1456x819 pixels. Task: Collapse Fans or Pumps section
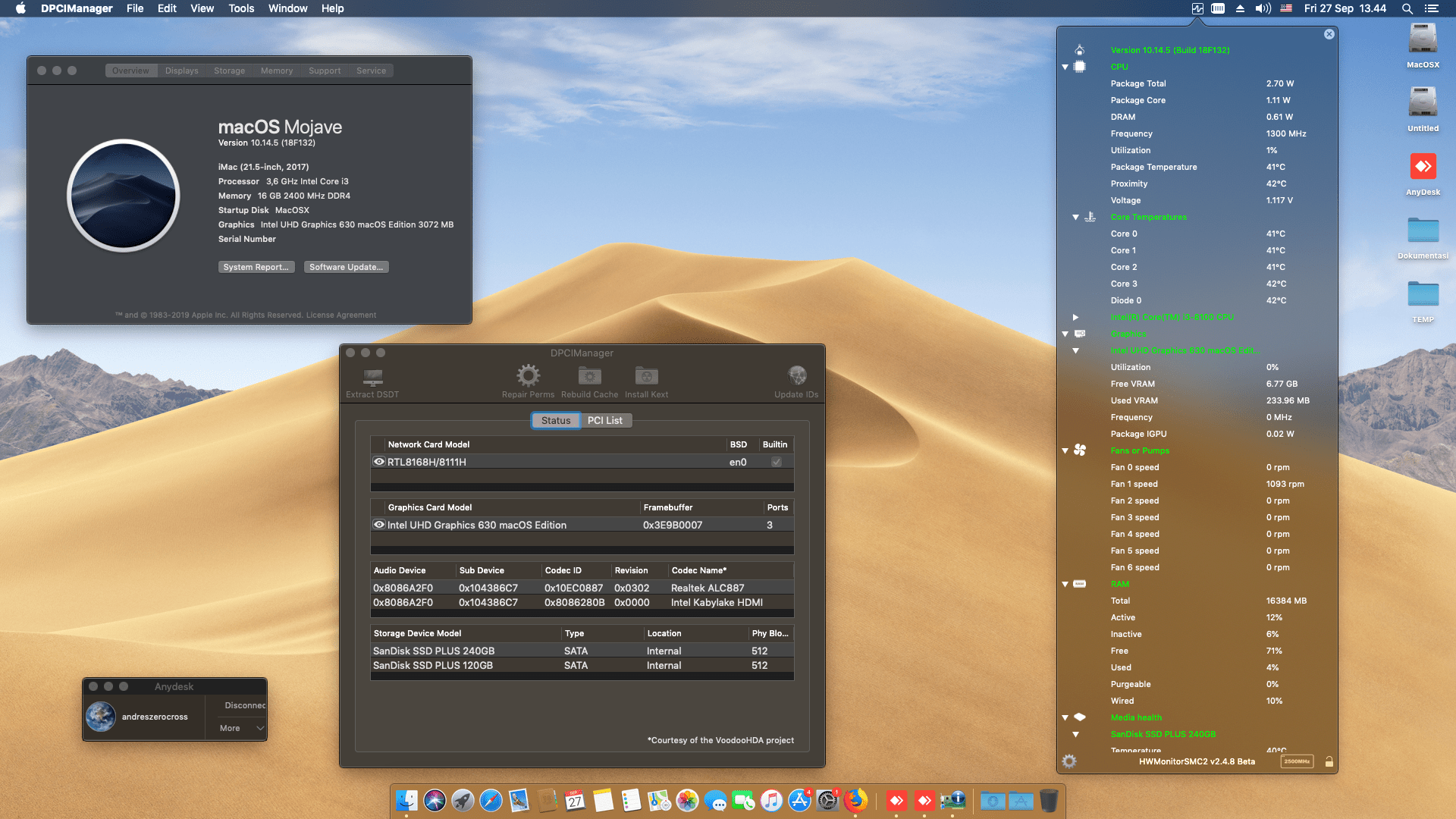1065,450
